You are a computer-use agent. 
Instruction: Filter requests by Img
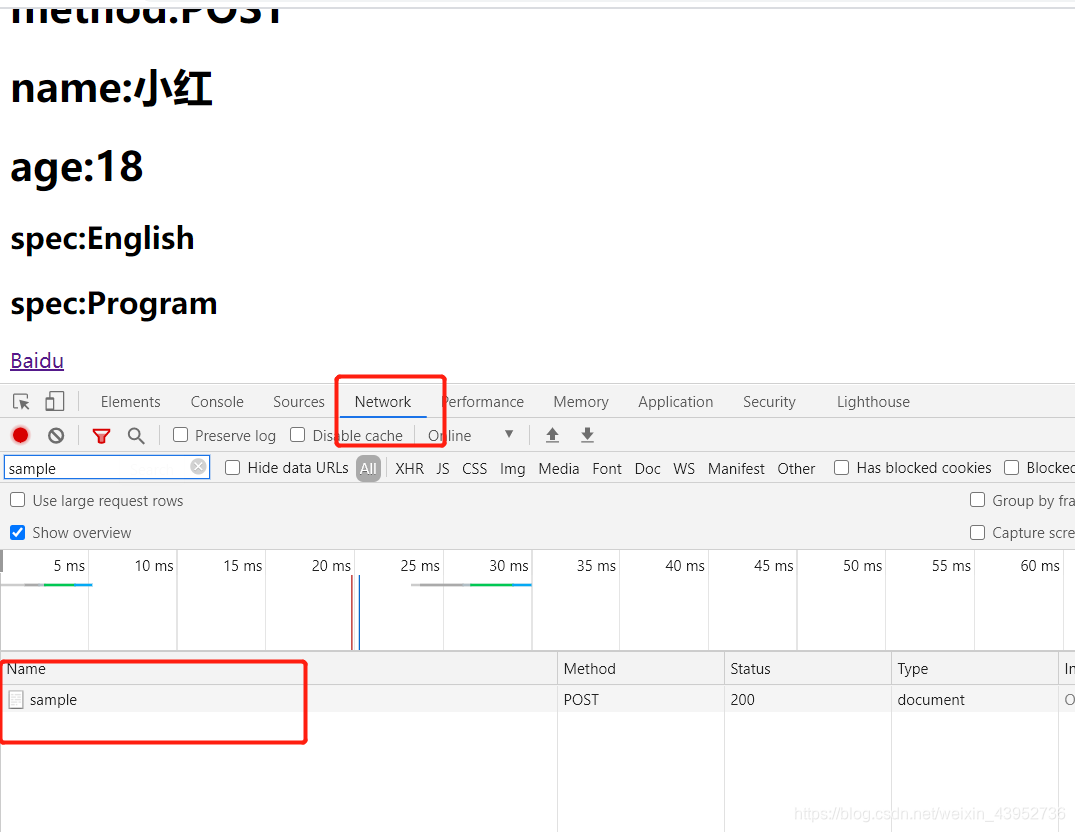click(512, 469)
